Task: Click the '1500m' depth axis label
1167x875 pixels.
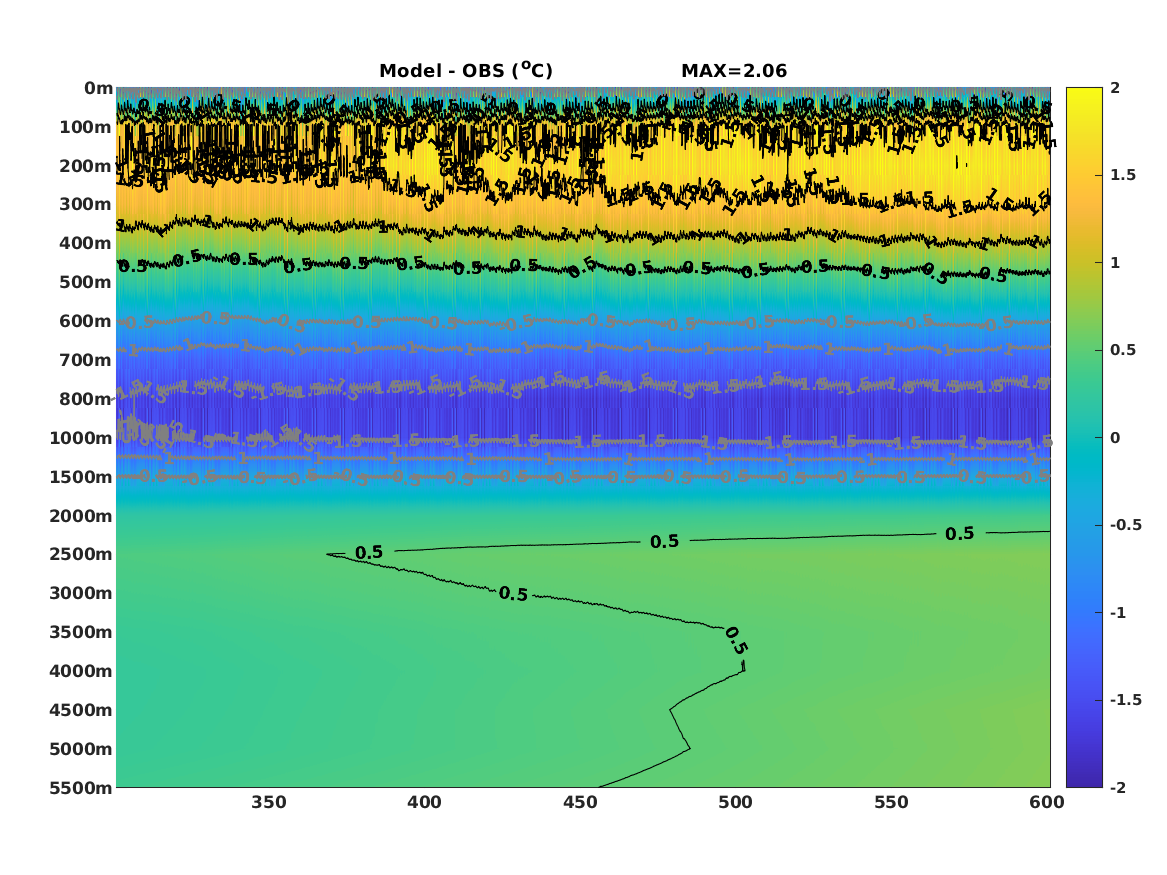Action: pyautogui.click(x=81, y=477)
